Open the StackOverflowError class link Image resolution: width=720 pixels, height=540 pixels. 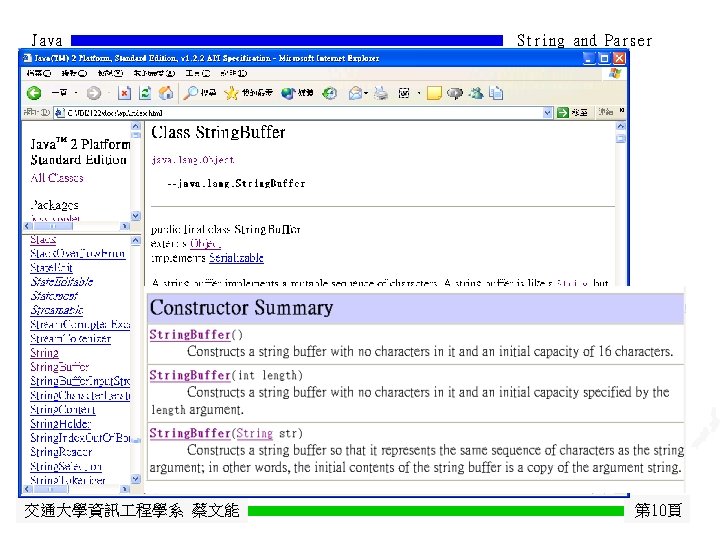tap(78, 253)
